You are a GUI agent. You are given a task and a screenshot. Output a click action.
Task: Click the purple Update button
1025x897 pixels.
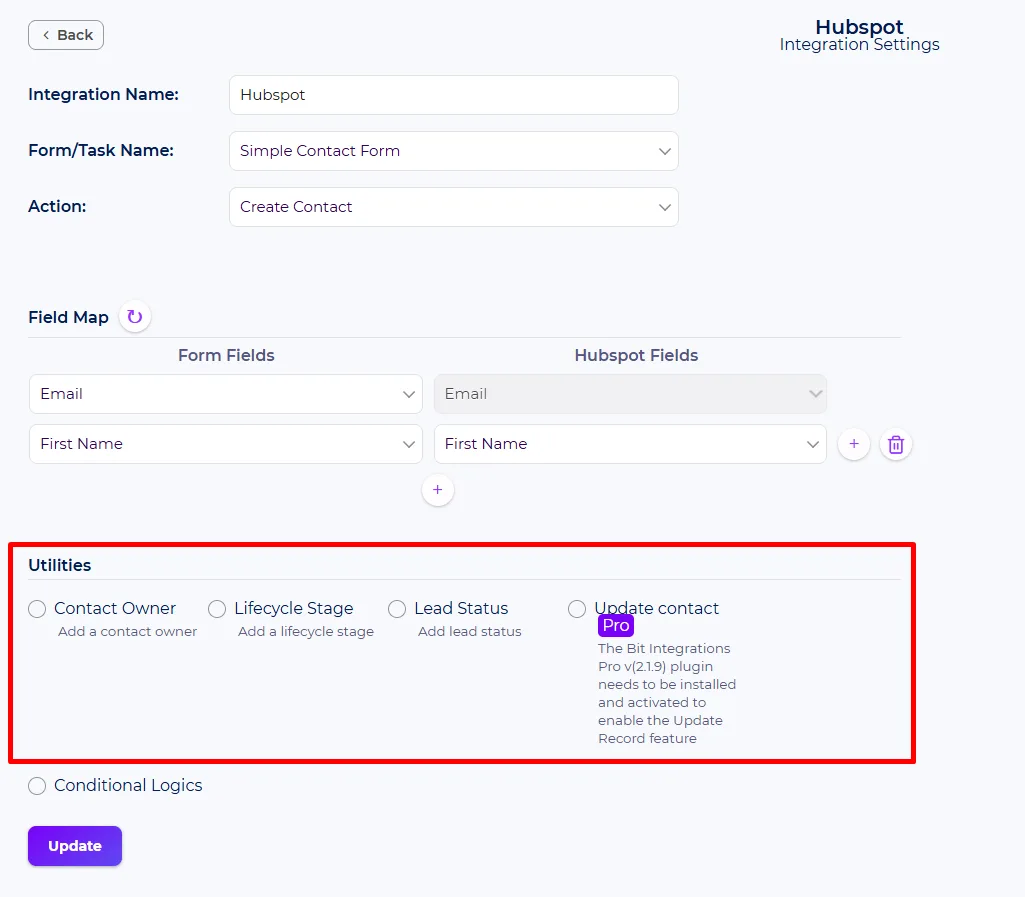75,846
